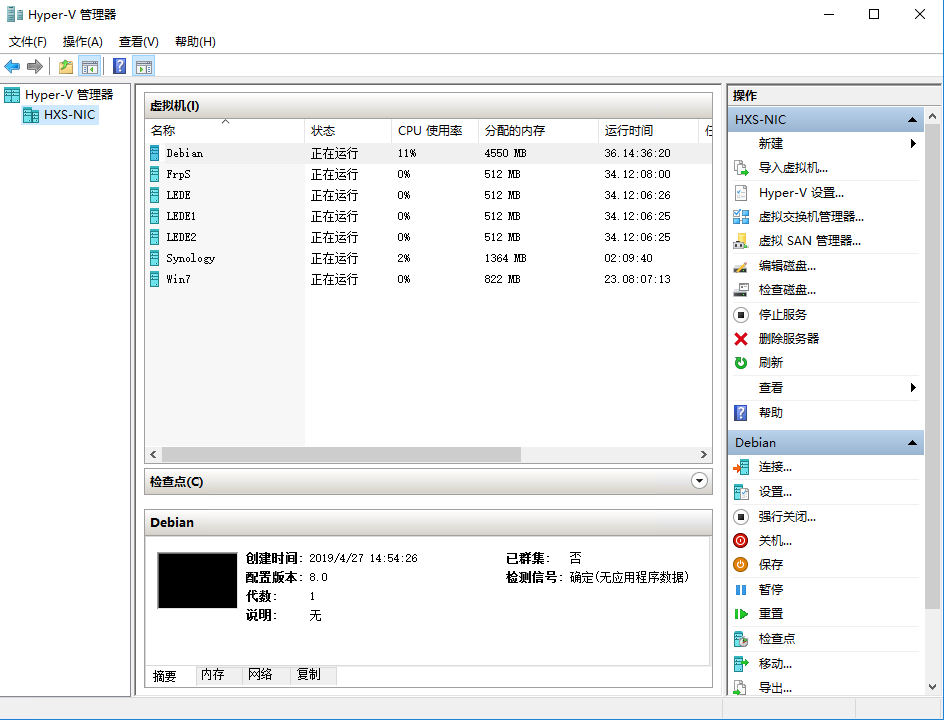Image resolution: width=944 pixels, height=720 pixels.
Task: Click the red 关机 shutdown icon
Action: pos(741,541)
